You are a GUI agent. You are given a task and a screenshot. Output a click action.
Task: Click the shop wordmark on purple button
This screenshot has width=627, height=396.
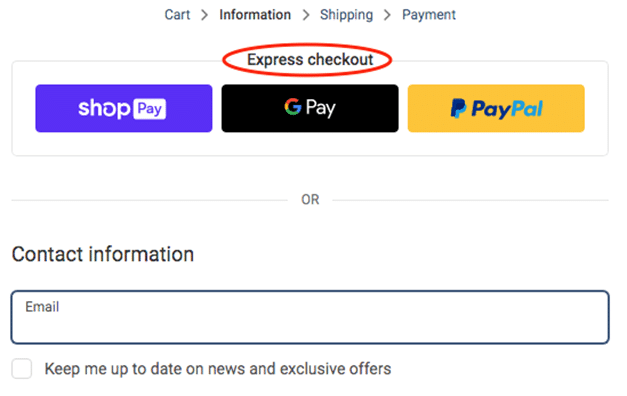pos(104,109)
